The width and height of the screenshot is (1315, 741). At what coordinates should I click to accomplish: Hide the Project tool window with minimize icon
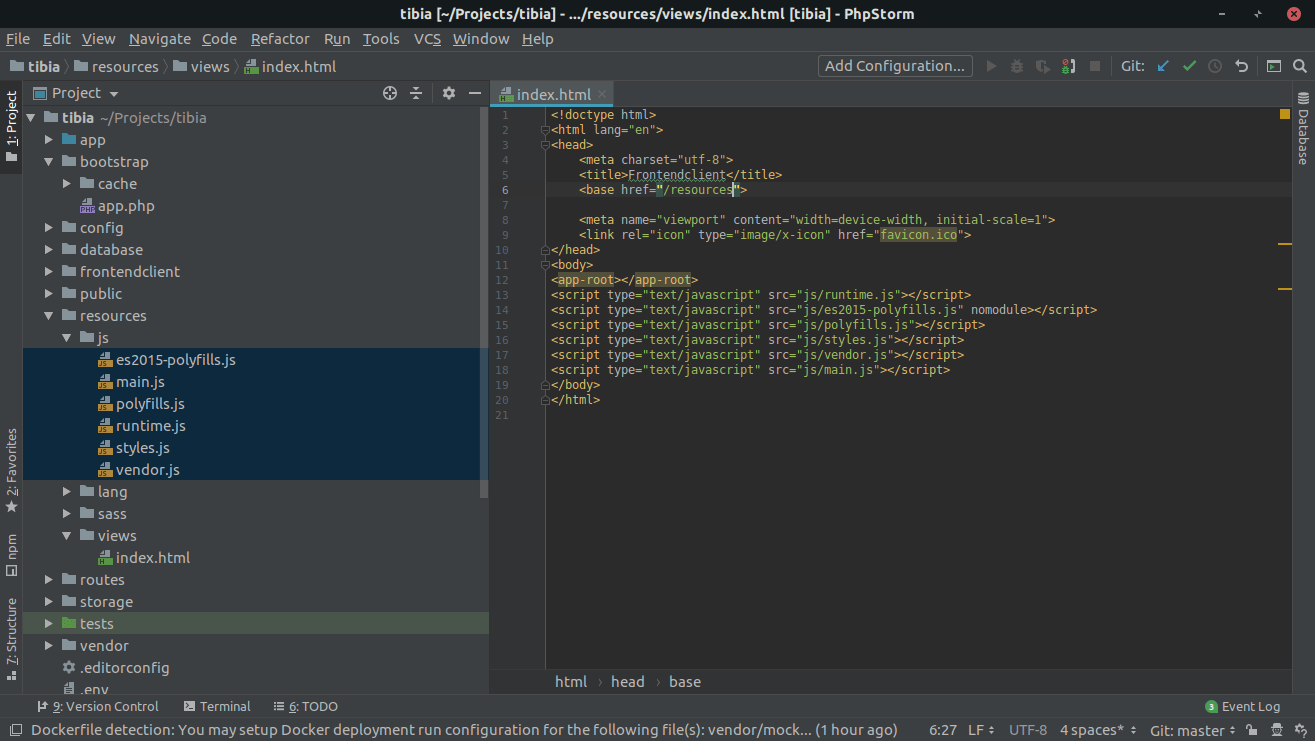point(474,92)
